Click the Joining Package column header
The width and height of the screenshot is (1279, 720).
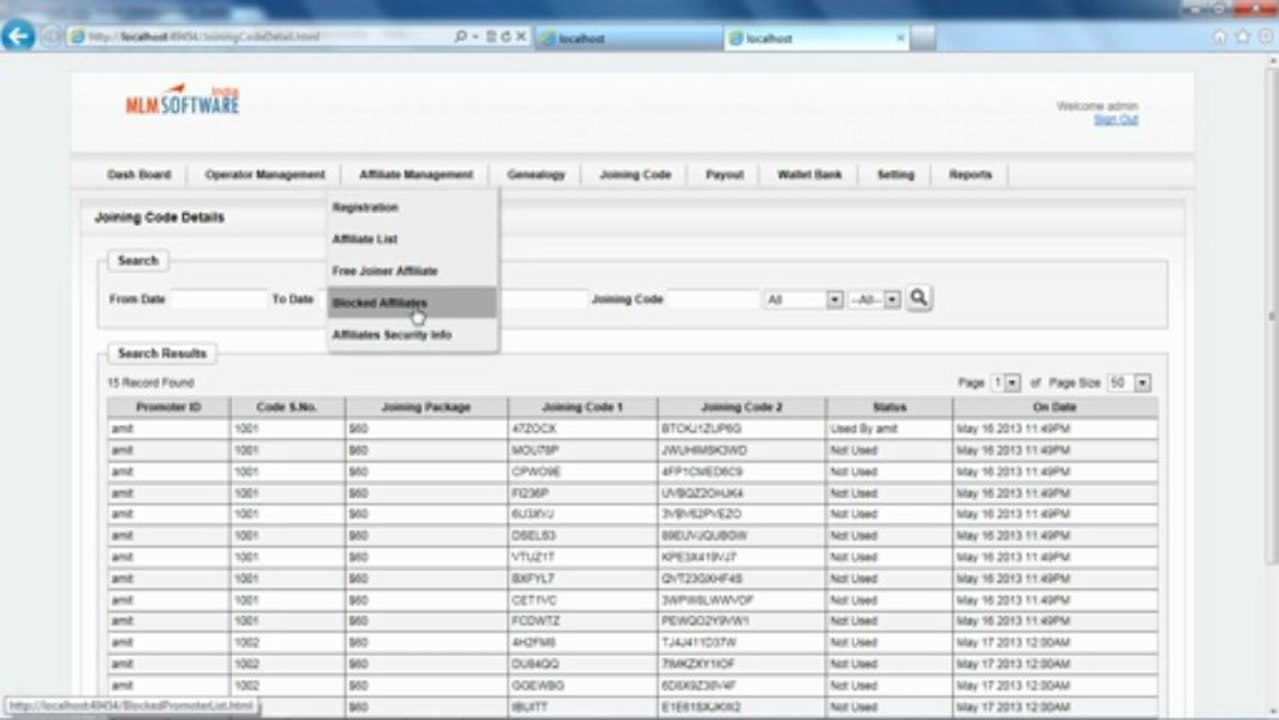pos(426,407)
